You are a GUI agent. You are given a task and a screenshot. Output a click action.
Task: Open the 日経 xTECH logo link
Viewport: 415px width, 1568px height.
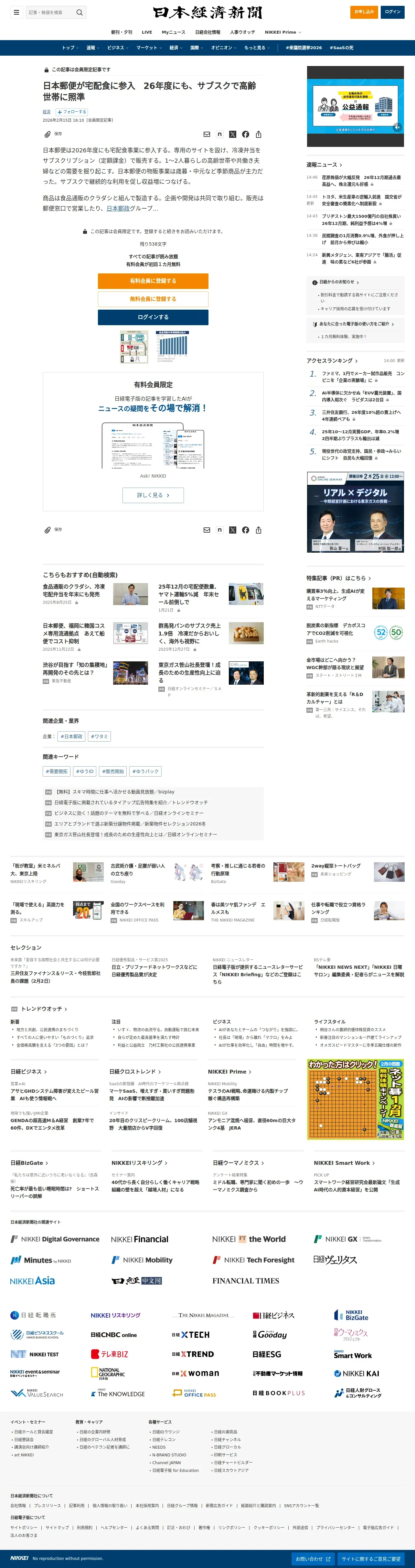tap(191, 1335)
